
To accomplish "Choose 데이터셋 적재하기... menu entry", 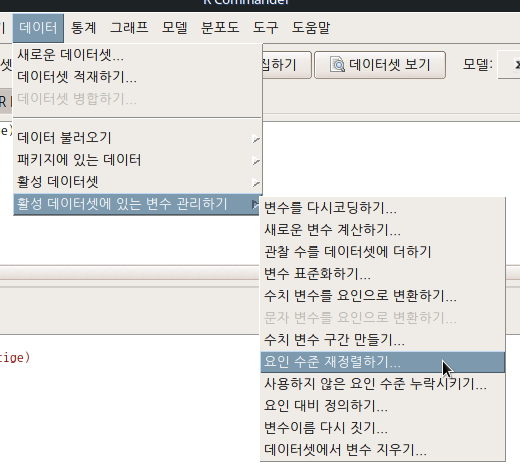I will click(137, 77).
